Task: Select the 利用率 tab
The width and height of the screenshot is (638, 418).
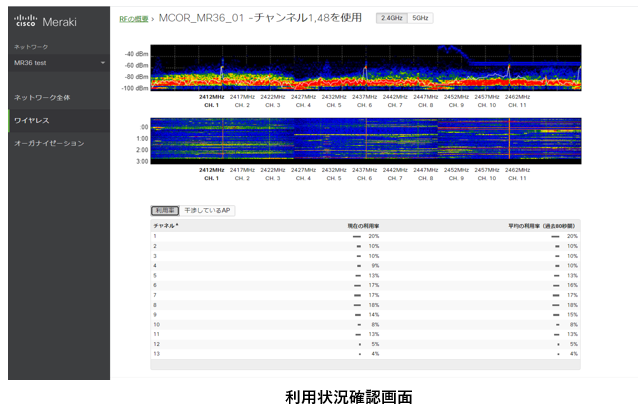Action: tap(165, 210)
